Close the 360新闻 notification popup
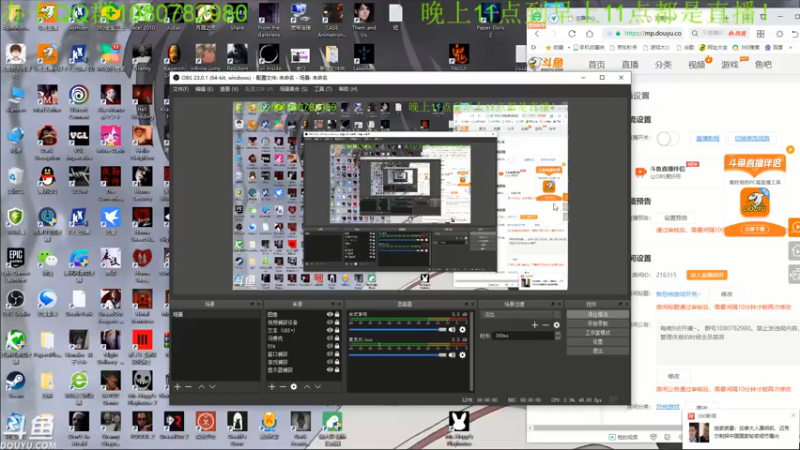Image resolution: width=800 pixels, height=450 pixels. click(x=793, y=415)
